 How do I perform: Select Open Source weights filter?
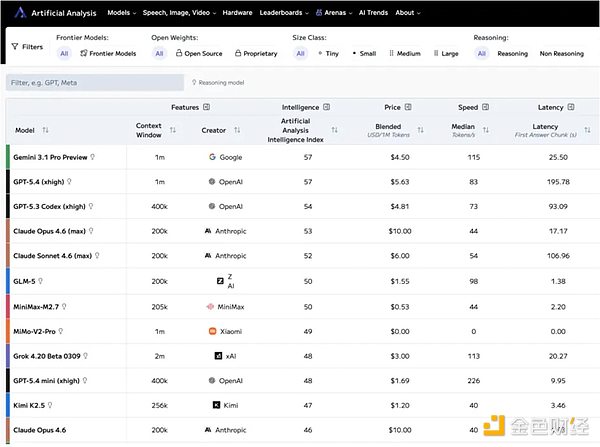tap(200, 53)
